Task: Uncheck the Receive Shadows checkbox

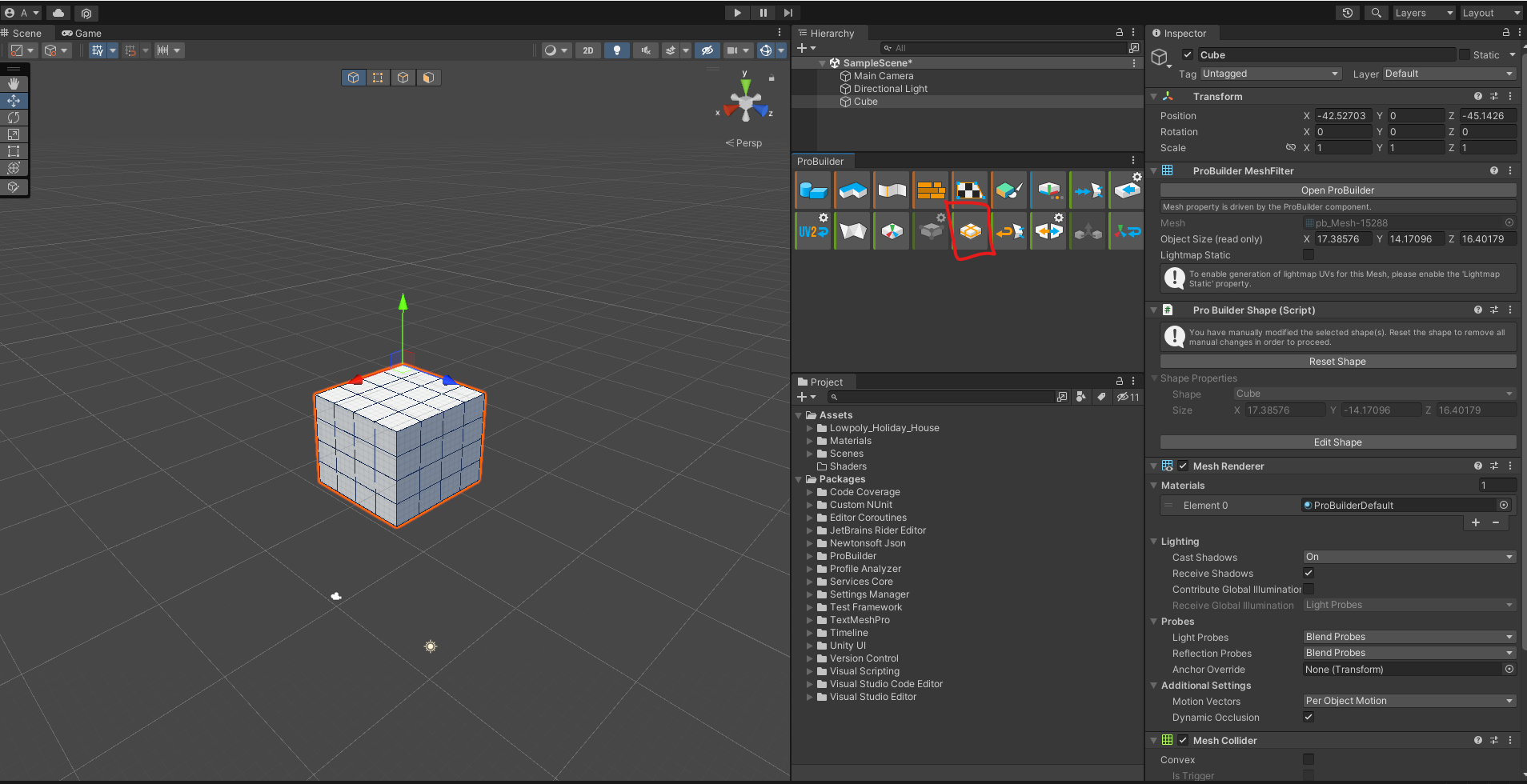Action: click(x=1309, y=573)
